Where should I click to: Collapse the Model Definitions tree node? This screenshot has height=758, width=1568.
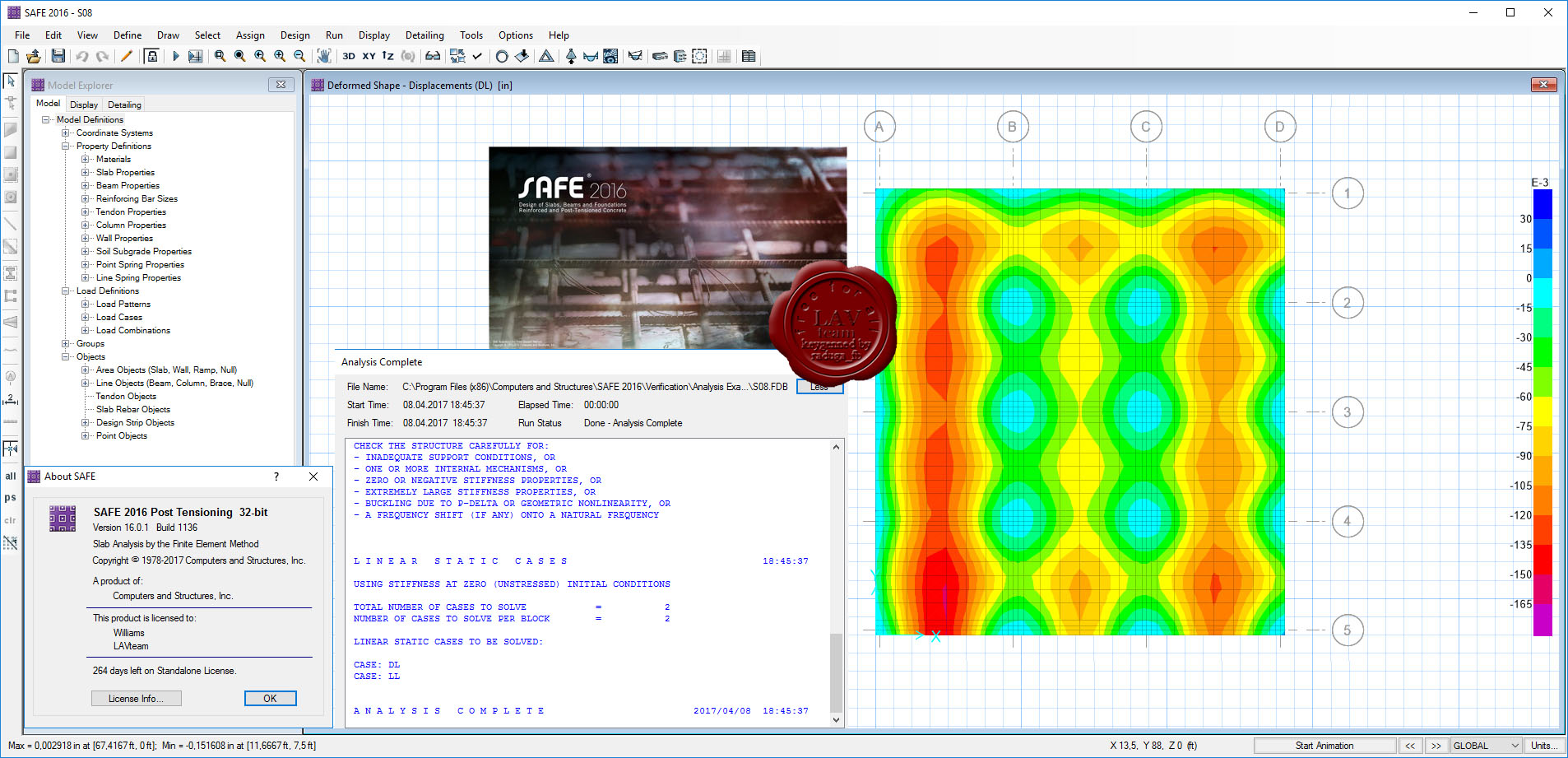[46, 119]
